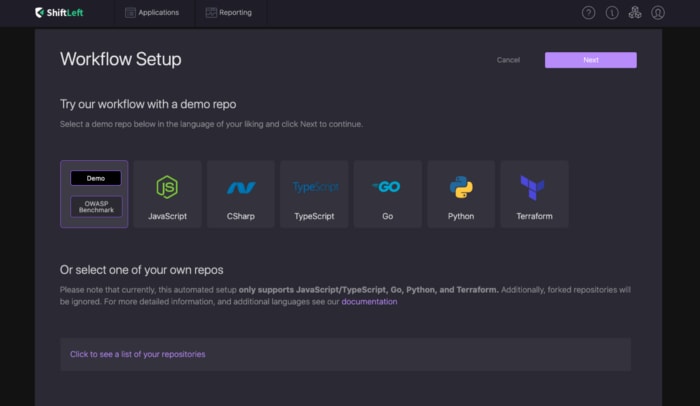This screenshot has height=406, width=700.
Task: Open the help question mark icon
Action: tap(588, 13)
